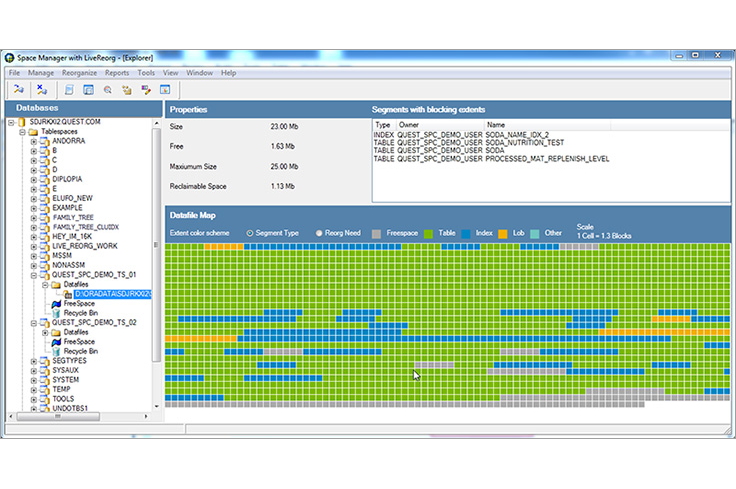Viewport: 736px width, 489px height.
Task: Click the color palette pencil toolbar icon
Action: click(x=146, y=90)
